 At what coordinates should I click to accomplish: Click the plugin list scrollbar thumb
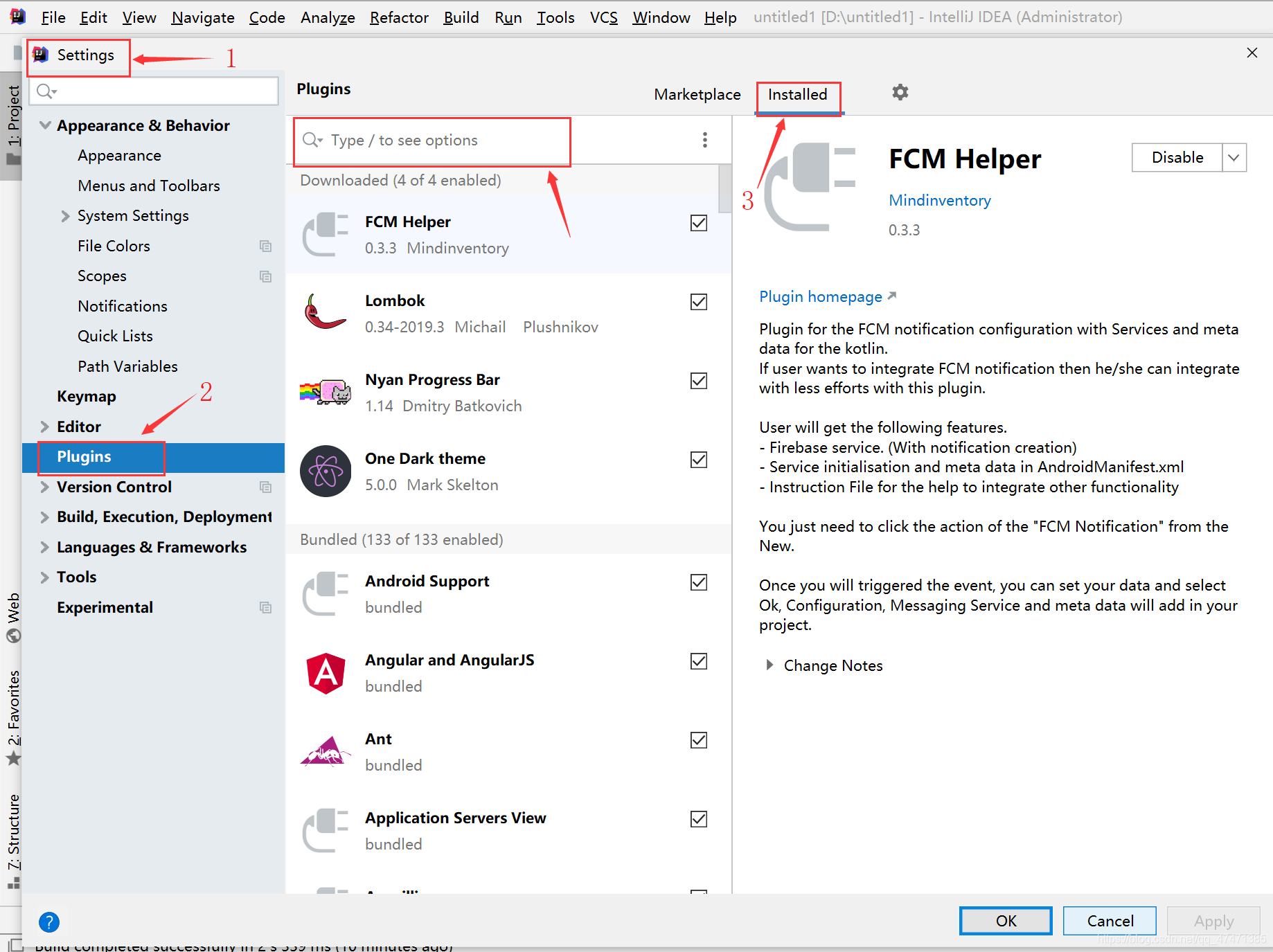(x=725, y=188)
